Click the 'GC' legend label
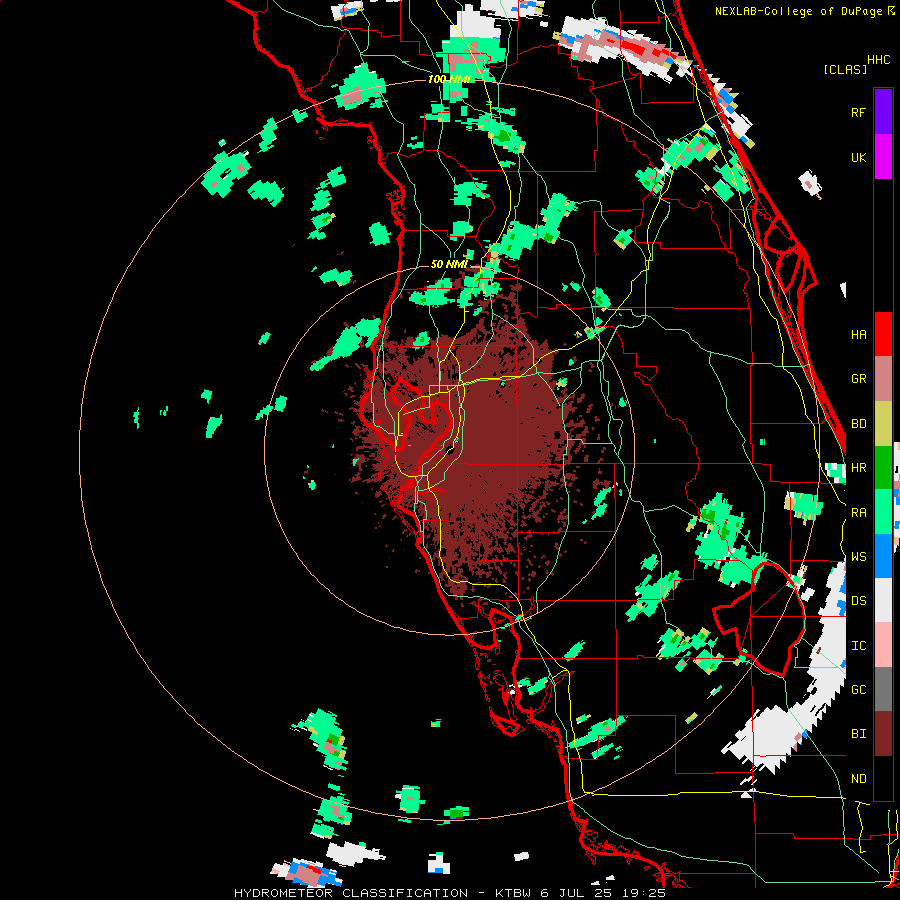900x900 pixels. [x=858, y=689]
